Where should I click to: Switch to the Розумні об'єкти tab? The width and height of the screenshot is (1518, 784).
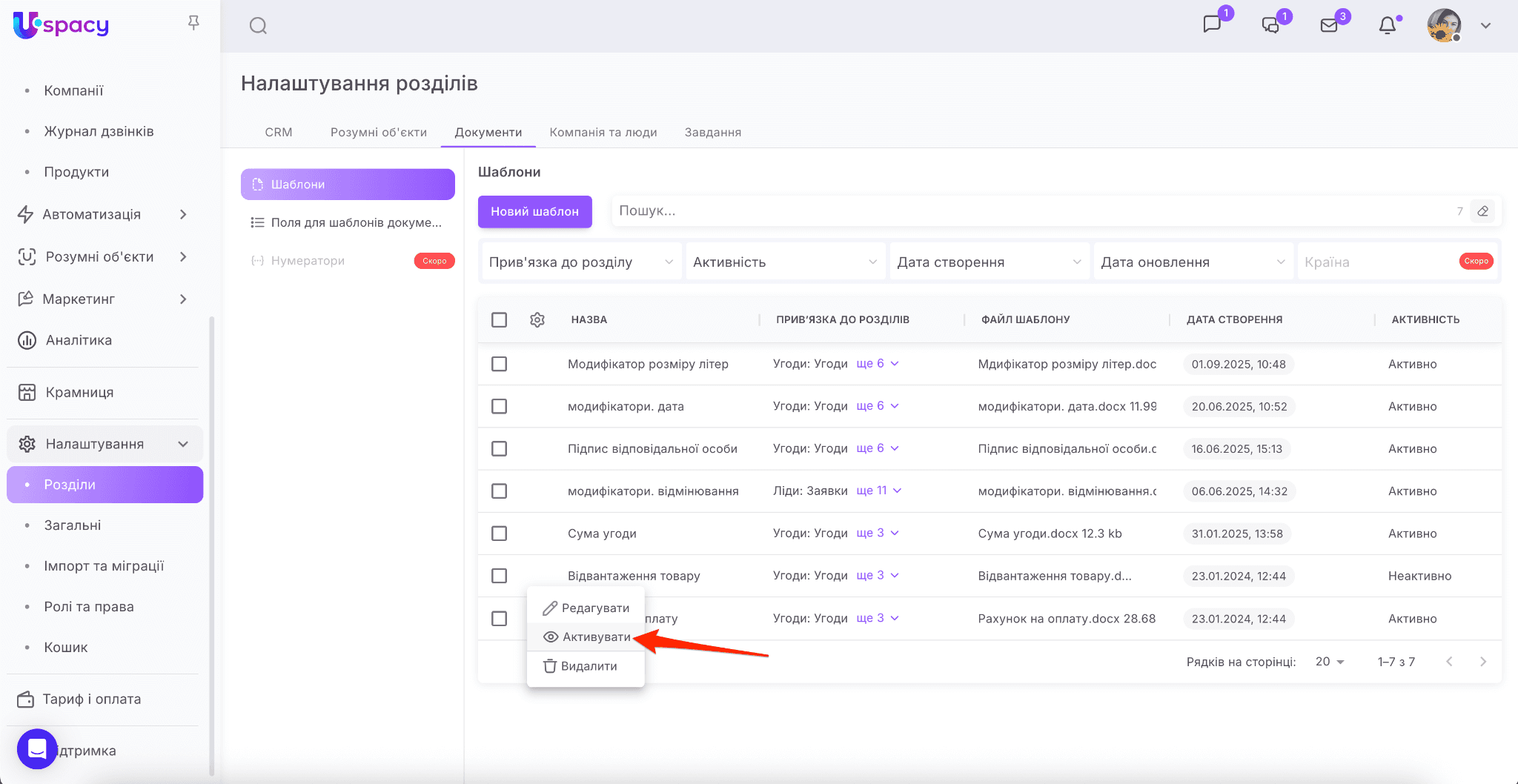pos(378,132)
